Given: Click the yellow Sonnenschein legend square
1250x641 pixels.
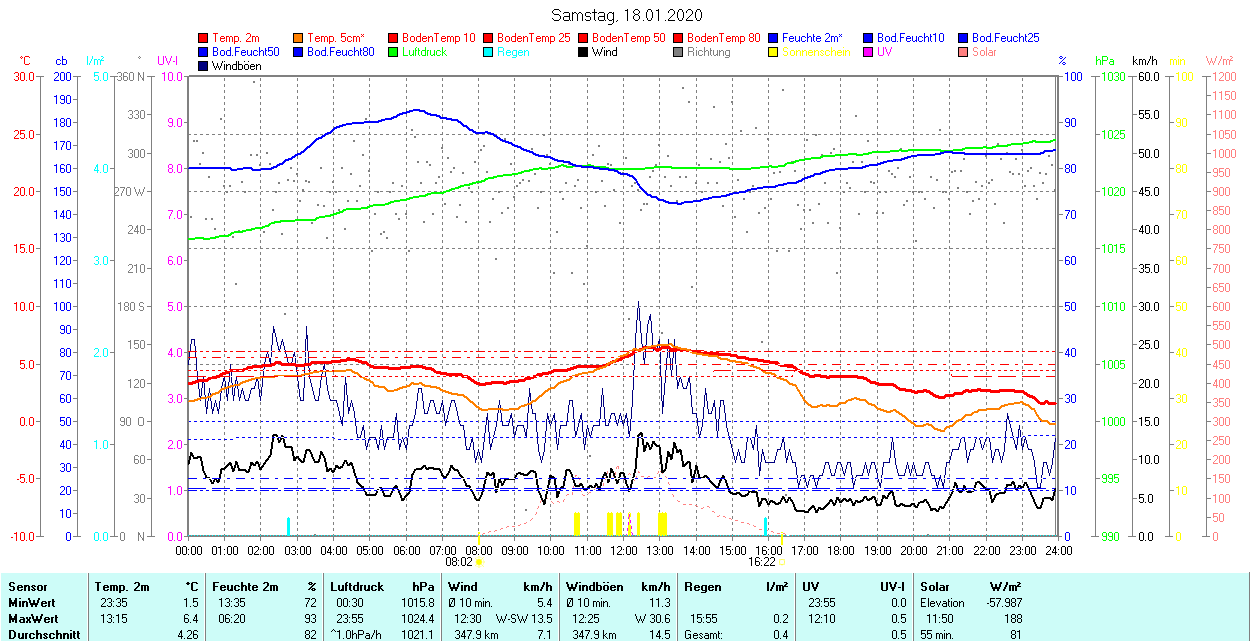Looking at the screenshot, I should click(774, 52).
